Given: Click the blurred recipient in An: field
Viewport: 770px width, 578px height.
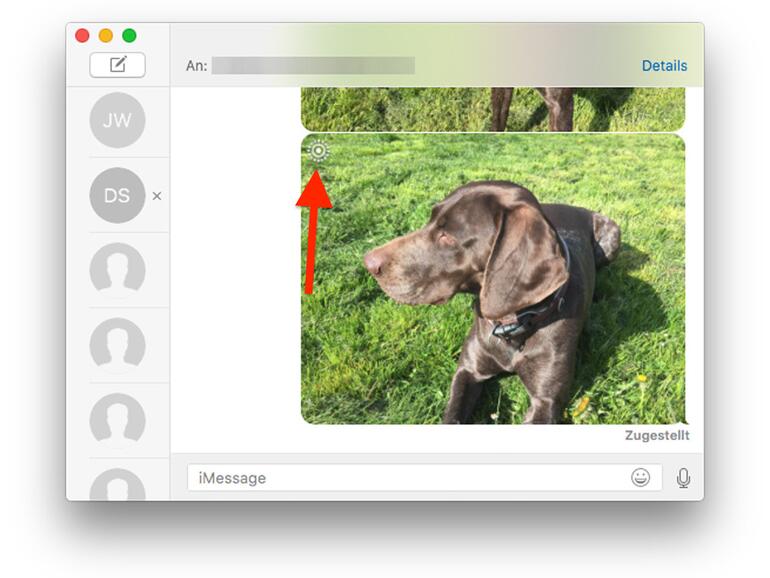Looking at the screenshot, I should click(x=313, y=66).
